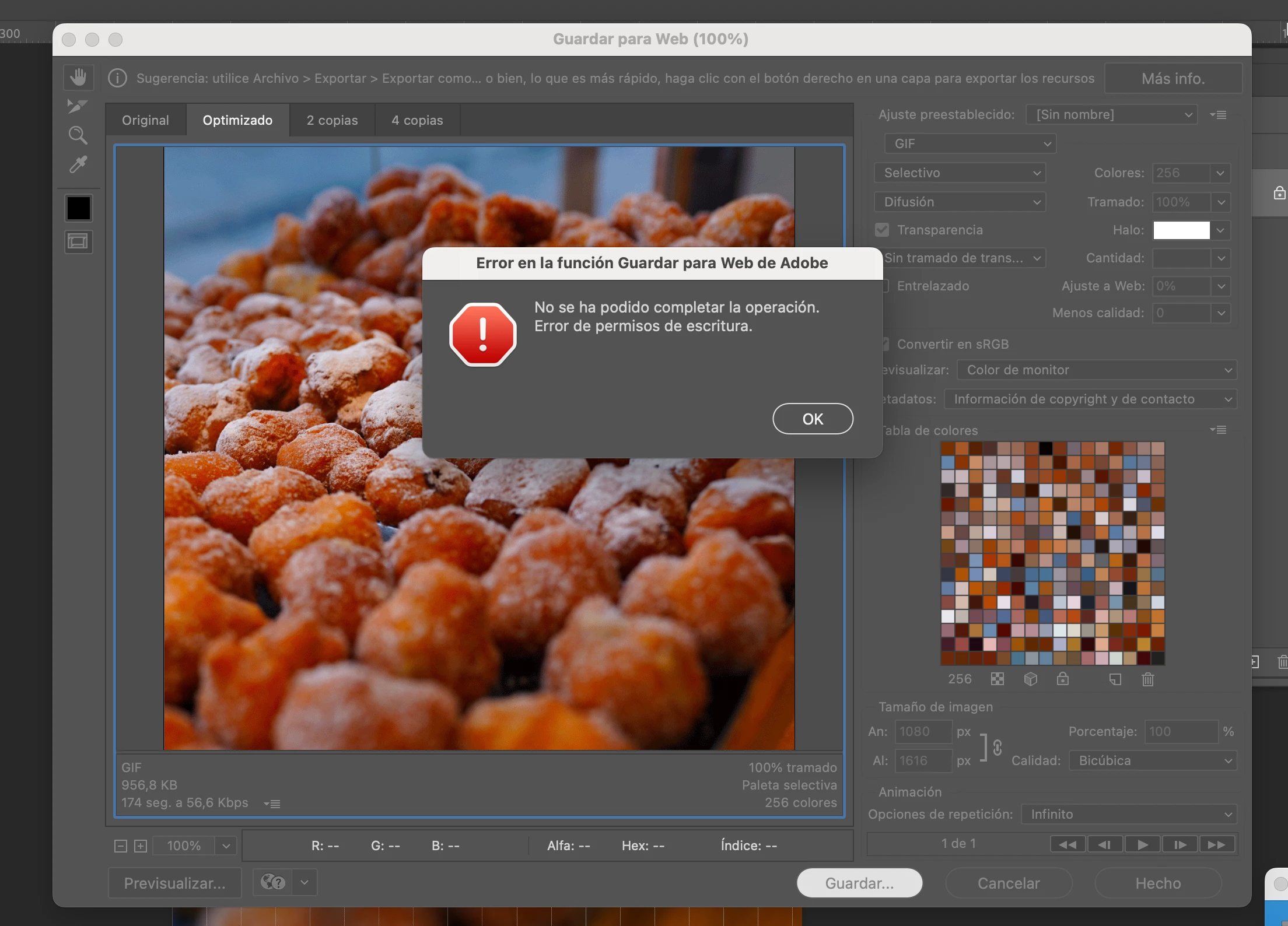Click the Cancelar button
This screenshot has width=1288, height=926.
(1009, 883)
